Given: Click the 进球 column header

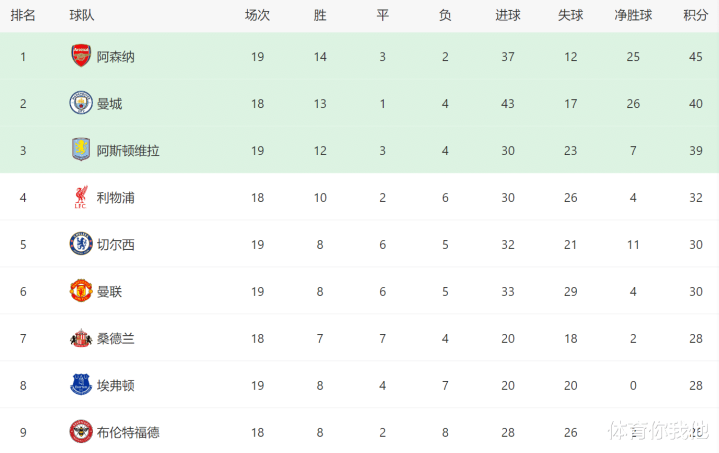Looking at the screenshot, I should coord(508,15).
